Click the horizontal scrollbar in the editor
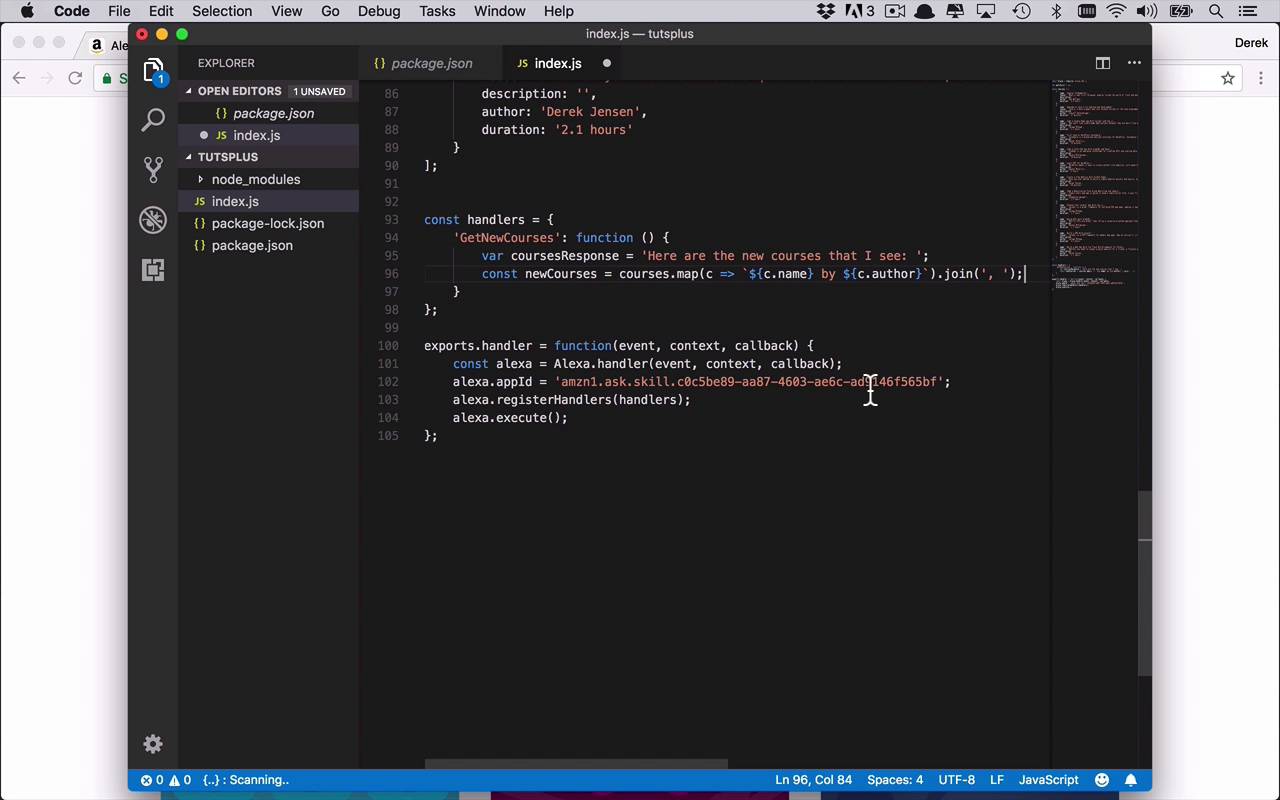Viewport: 1280px width, 800px height. point(576,765)
